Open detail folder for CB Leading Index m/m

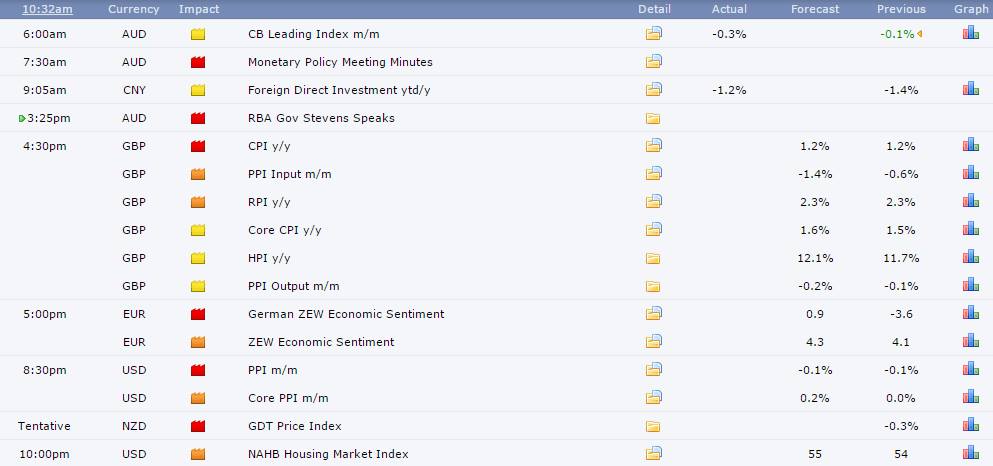[654, 34]
